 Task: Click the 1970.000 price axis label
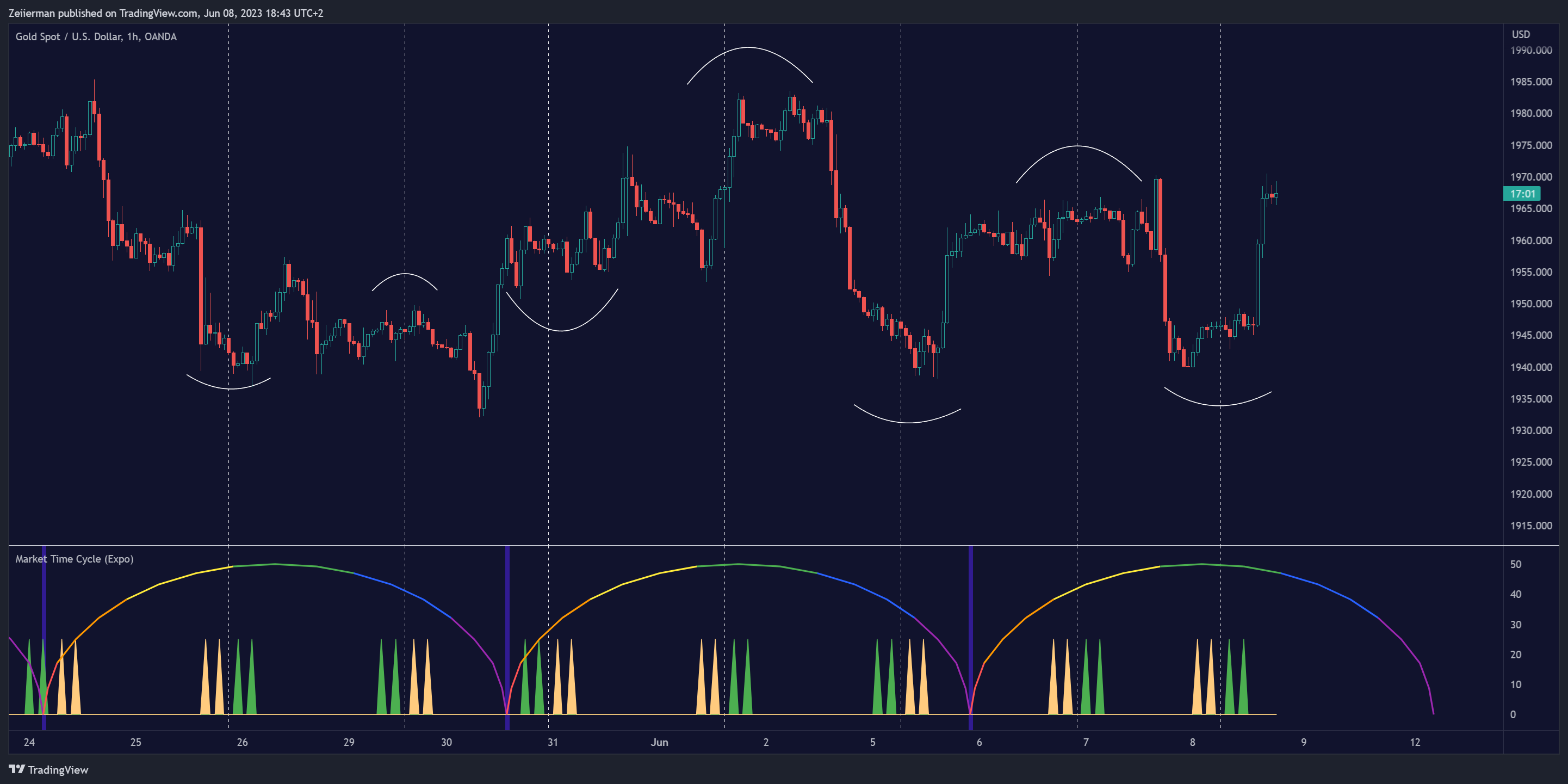pyautogui.click(x=1531, y=176)
